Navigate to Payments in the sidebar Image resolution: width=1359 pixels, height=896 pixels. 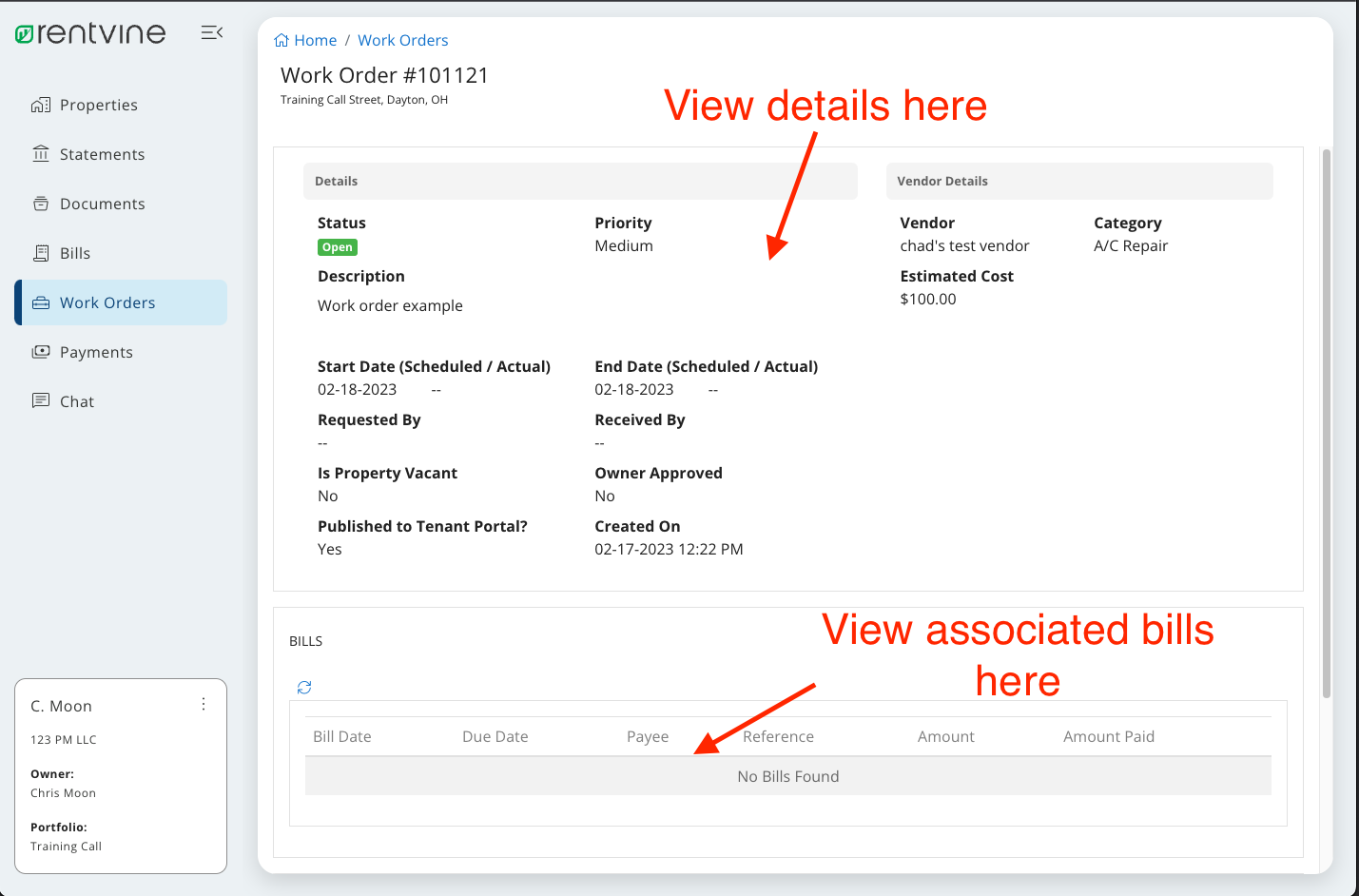click(96, 352)
